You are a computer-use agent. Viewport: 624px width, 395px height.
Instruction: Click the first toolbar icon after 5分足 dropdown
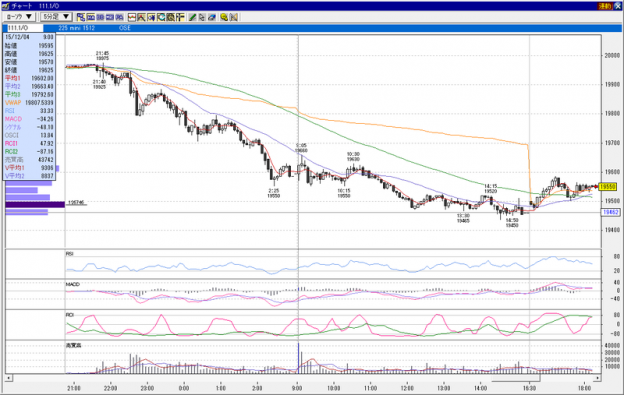(81, 17)
